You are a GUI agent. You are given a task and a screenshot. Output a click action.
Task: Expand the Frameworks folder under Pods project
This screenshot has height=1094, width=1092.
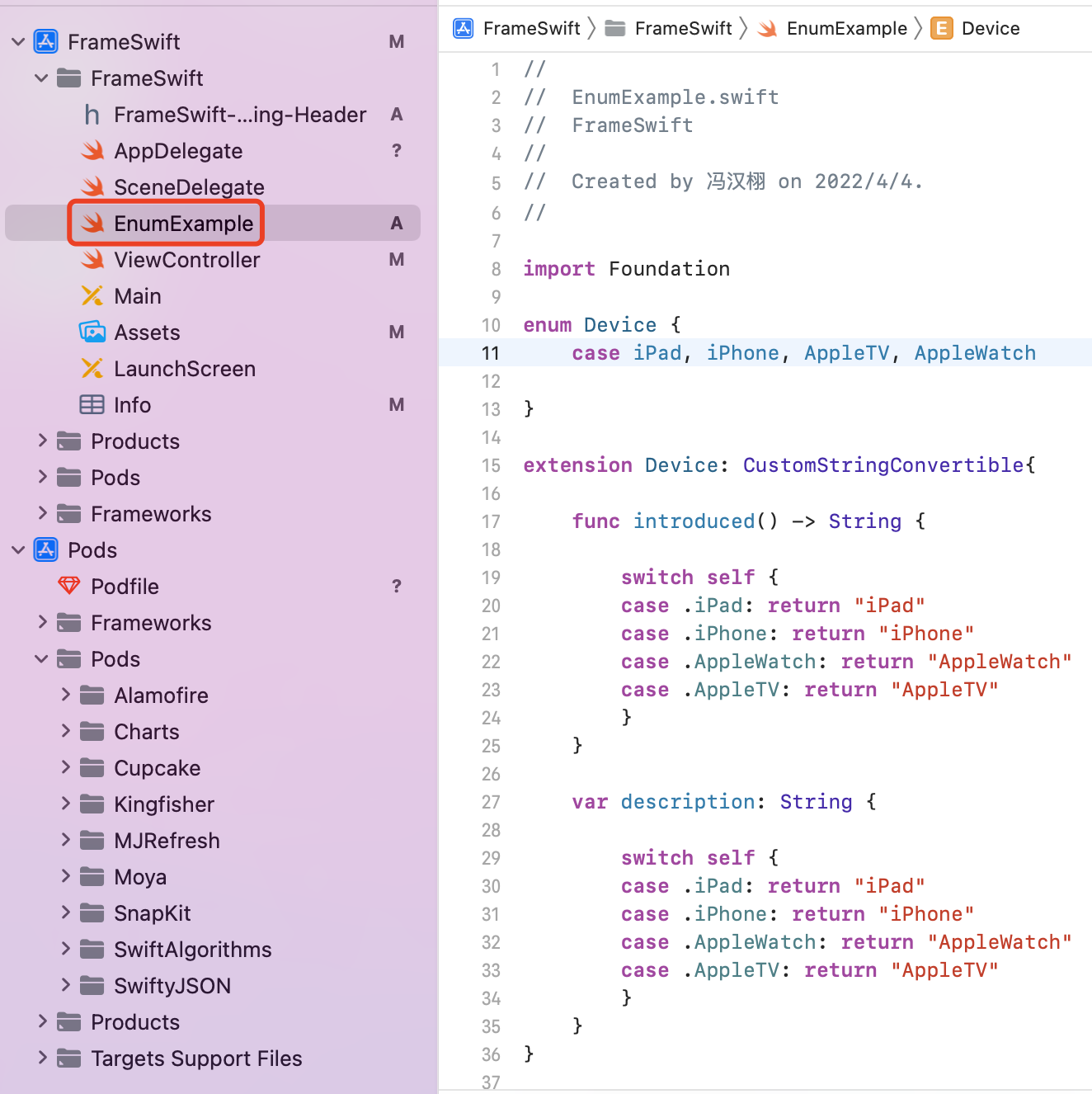(x=42, y=622)
